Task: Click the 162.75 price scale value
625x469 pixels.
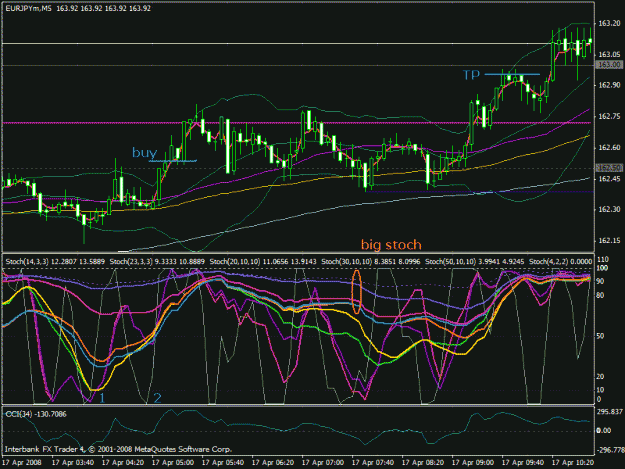Action: click(609, 116)
